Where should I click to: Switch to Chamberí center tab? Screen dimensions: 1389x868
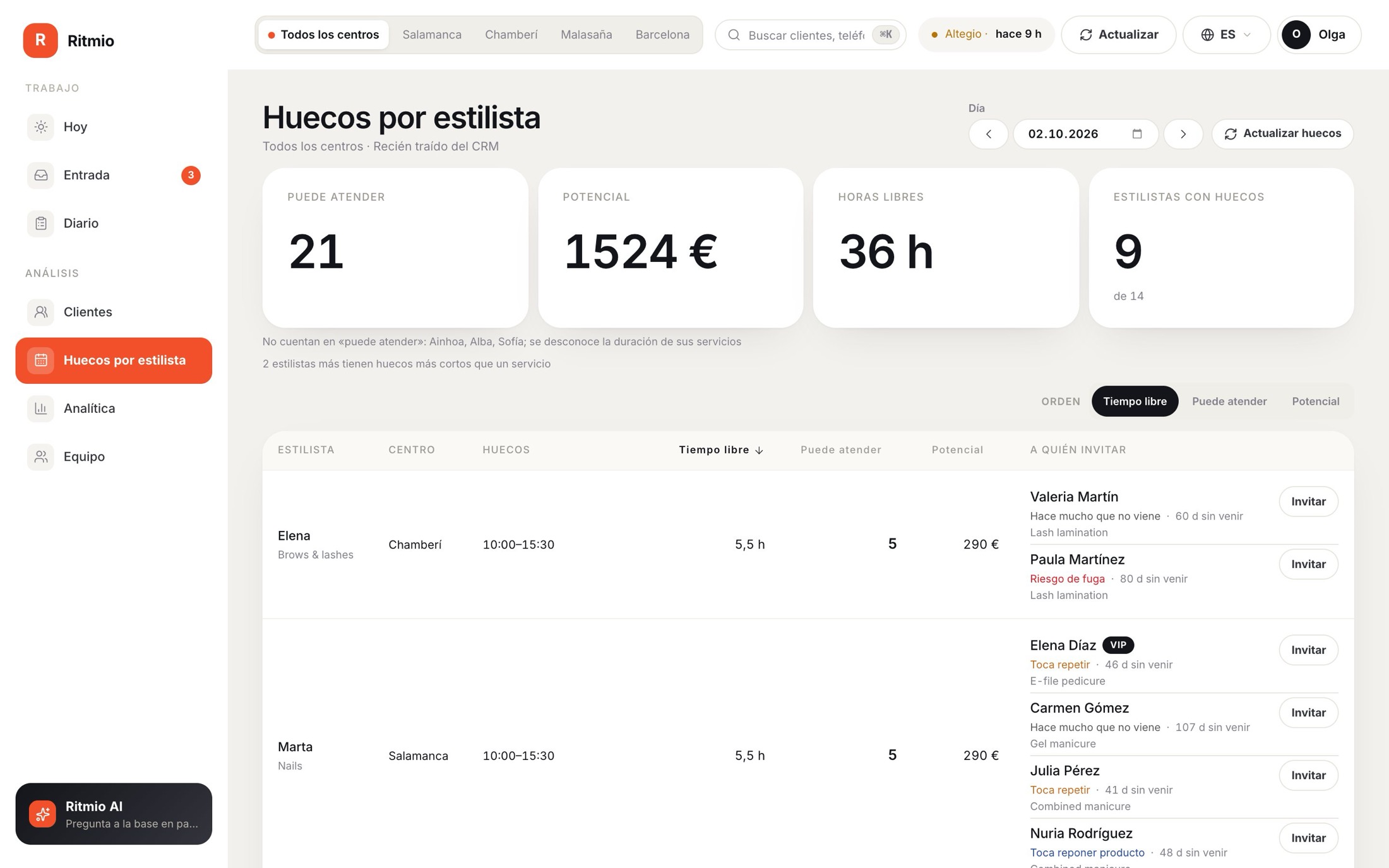tap(511, 35)
